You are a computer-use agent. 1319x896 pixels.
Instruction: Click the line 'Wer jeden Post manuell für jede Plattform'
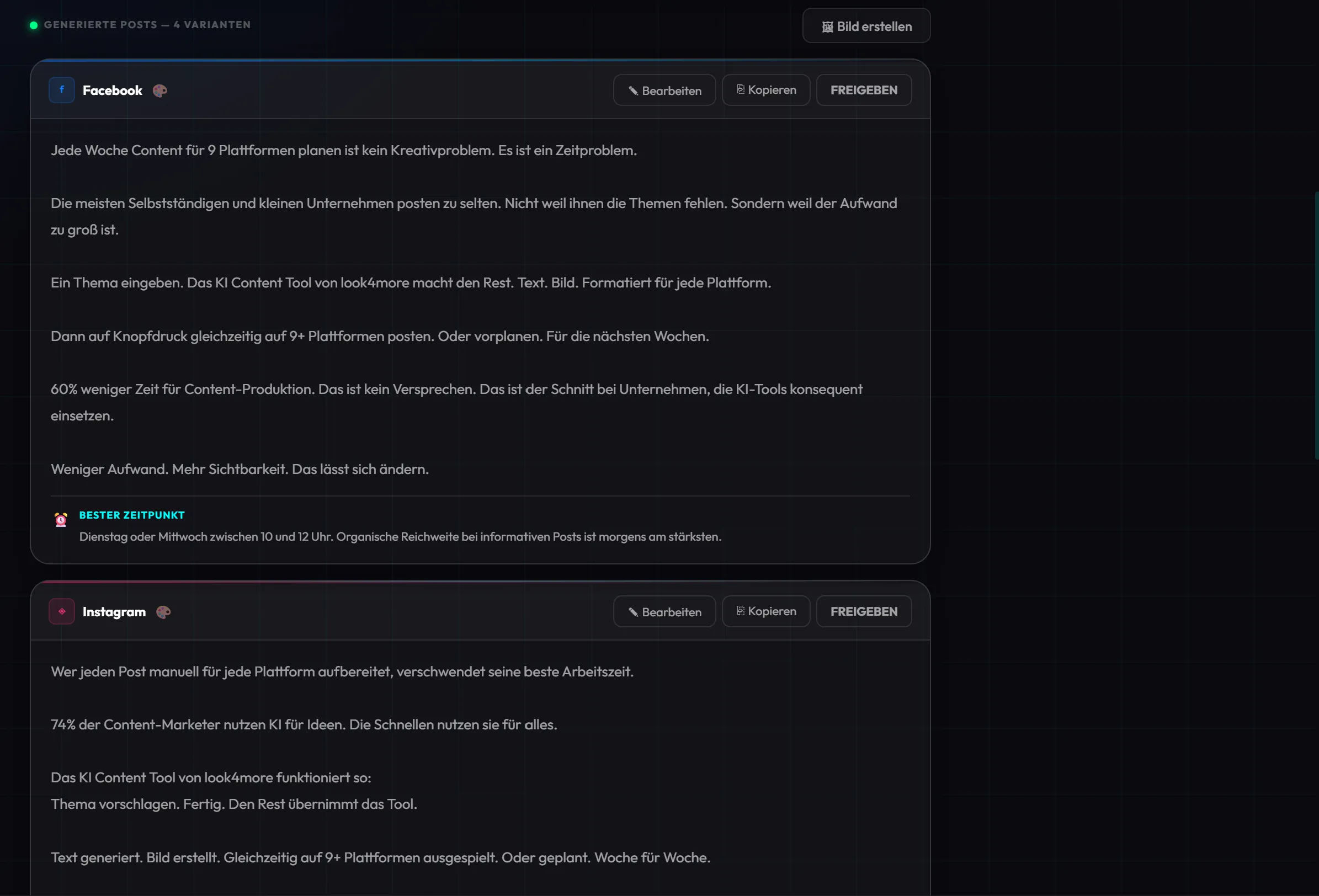click(342, 672)
